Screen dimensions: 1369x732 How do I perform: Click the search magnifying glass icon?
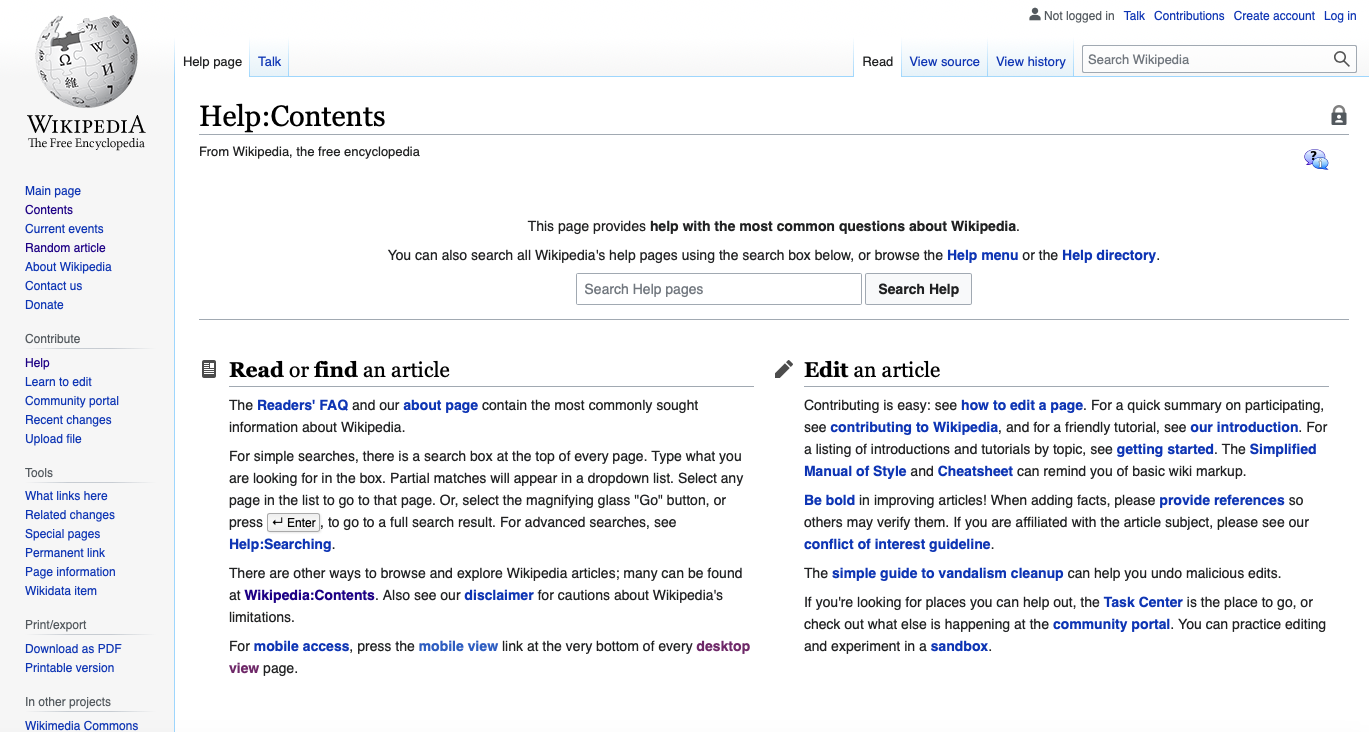(1342, 59)
